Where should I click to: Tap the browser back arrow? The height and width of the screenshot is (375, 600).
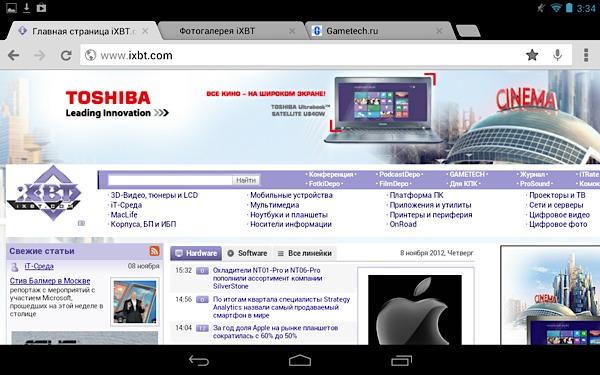(x=13, y=55)
